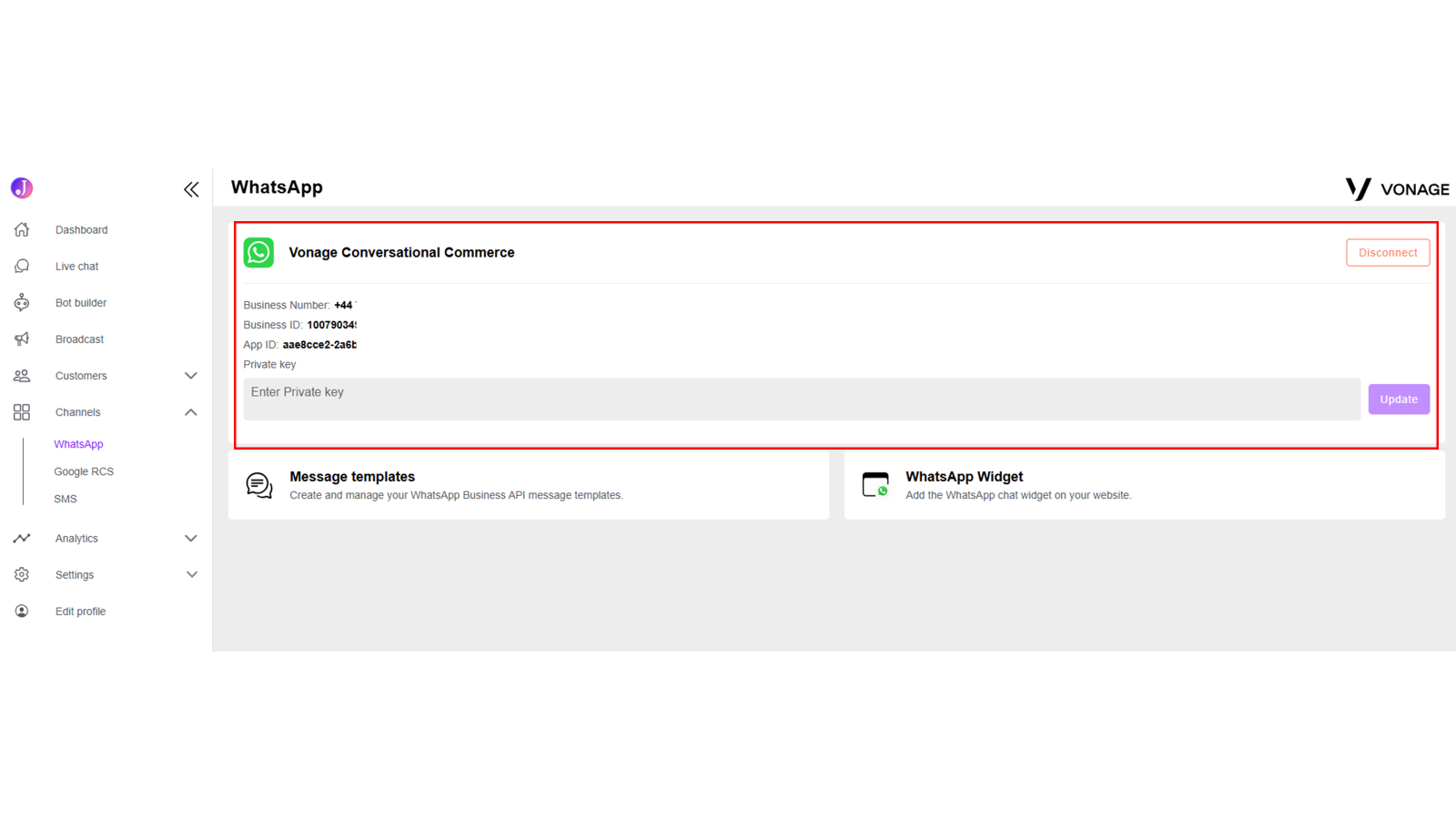Screen dimensions: 1456x819
Task: Open Edit profile
Action: coord(80,611)
